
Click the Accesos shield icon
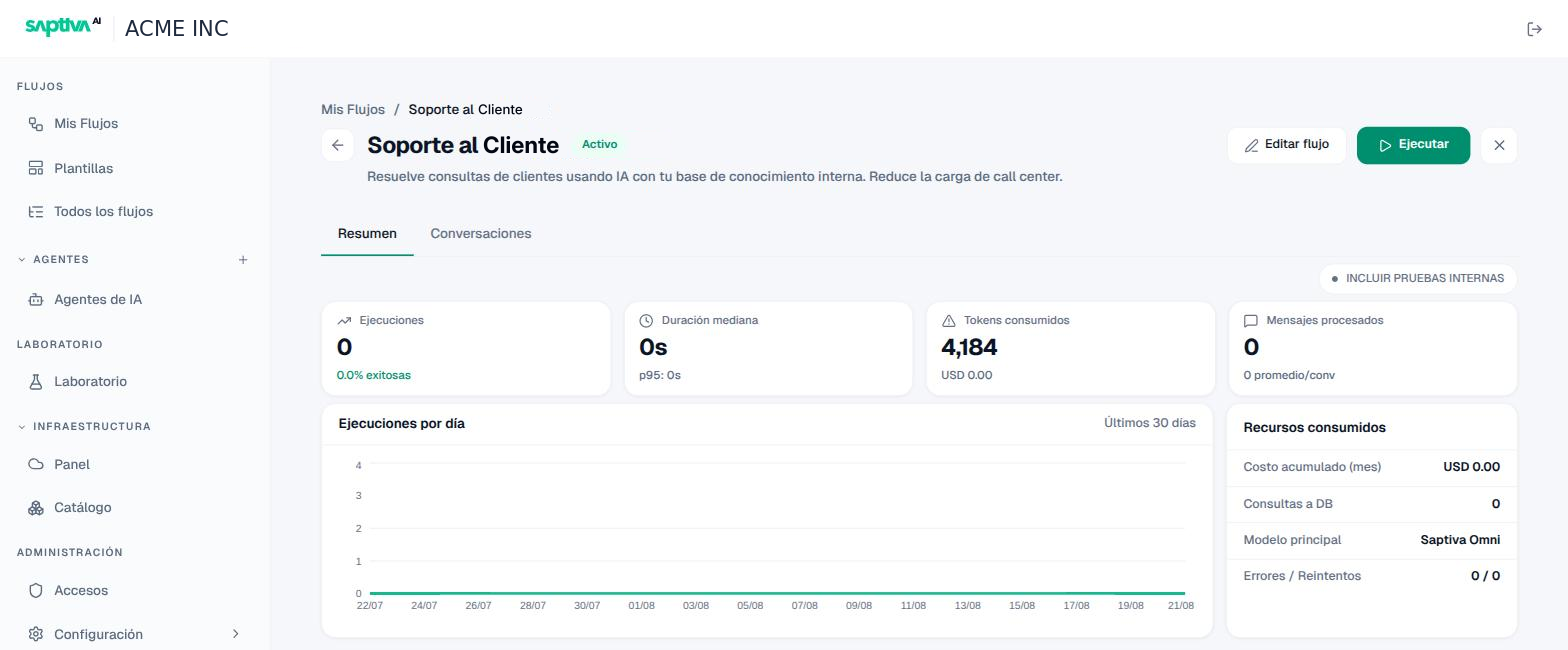36,591
